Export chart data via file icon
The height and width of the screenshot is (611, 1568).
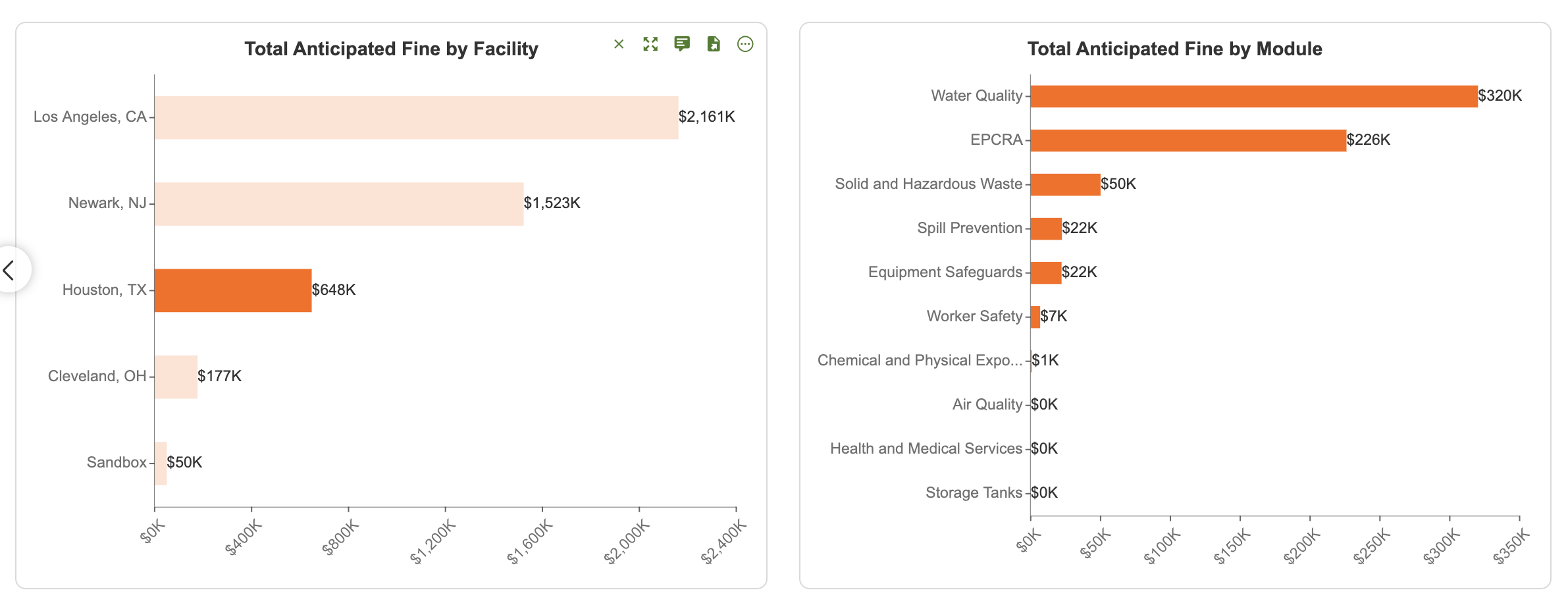[714, 44]
